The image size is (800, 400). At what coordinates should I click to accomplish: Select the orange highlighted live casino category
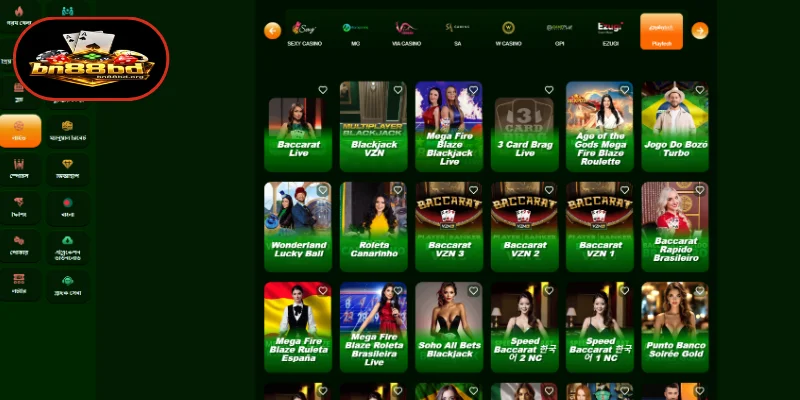point(19,131)
